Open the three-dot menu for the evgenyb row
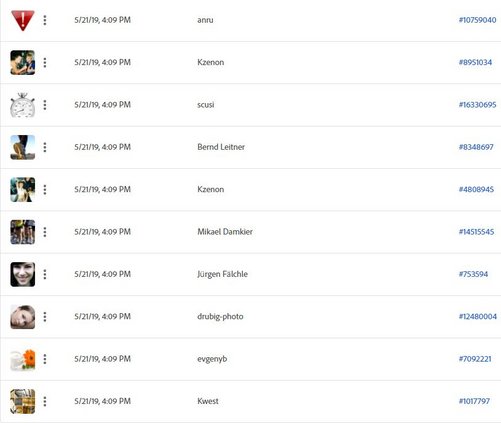501x423 pixels. click(x=45, y=359)
